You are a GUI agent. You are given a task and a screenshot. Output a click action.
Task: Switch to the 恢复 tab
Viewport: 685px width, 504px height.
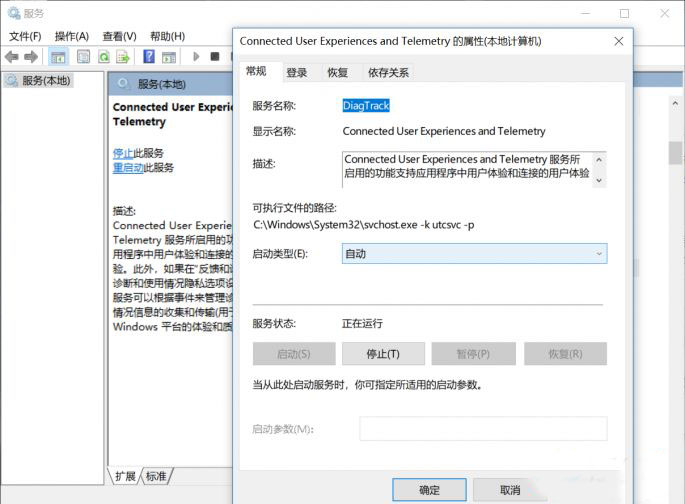(x=338, y=72)
